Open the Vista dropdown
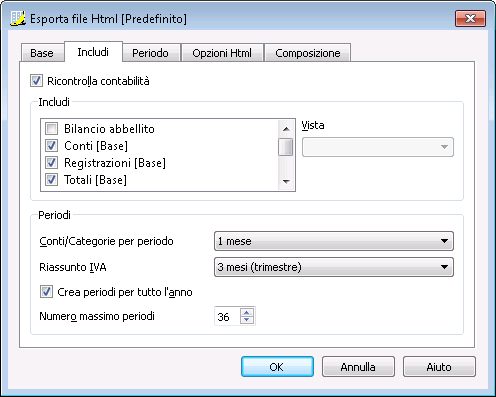The height and width of the screenshot is (397, 496). click(x=378, y=147)
